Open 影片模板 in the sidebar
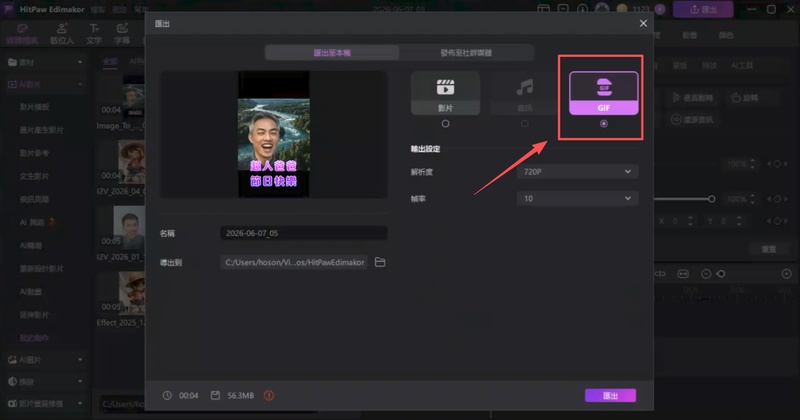 (x=35, y=107)
